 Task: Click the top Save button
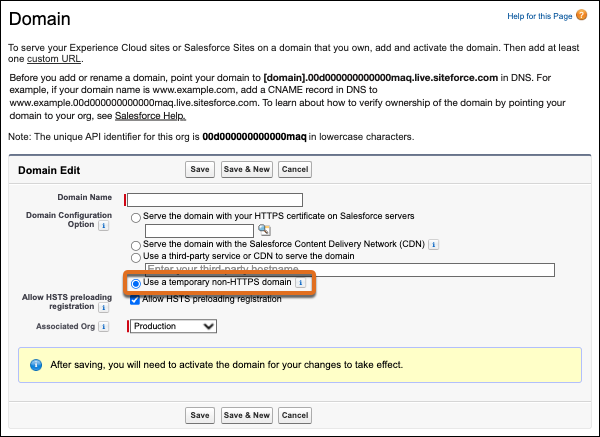click(x=200, y=169)
